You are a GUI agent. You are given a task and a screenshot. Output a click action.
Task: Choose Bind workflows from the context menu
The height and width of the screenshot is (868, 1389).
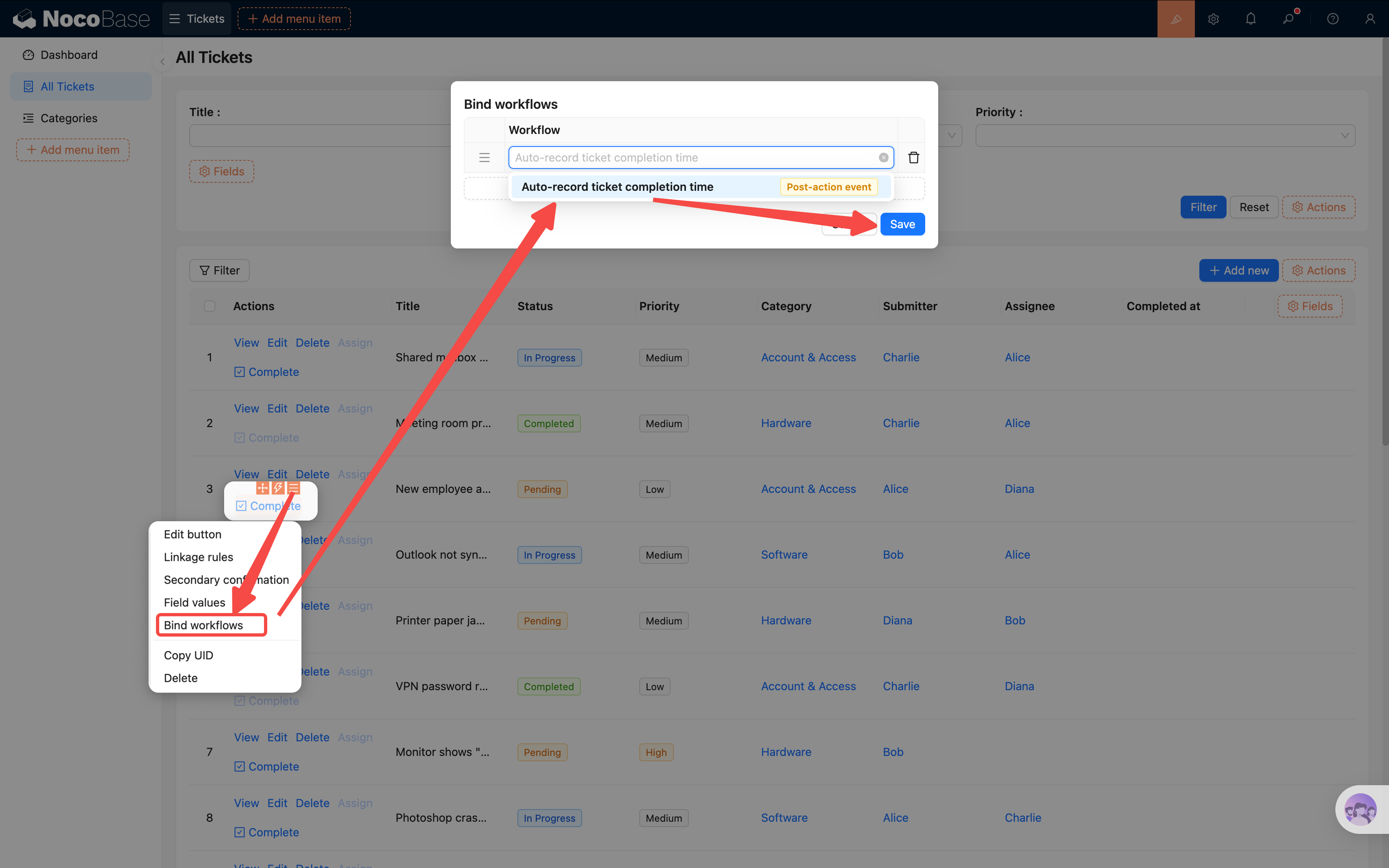click(203, 625)
